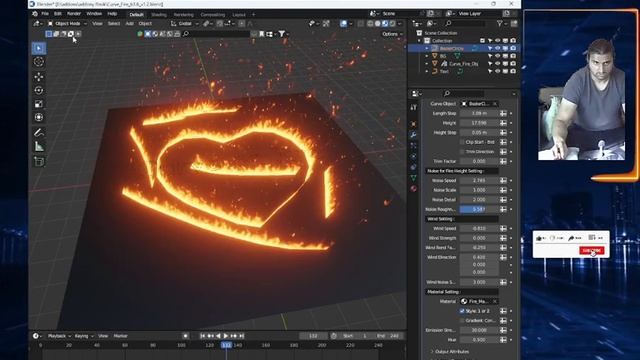Open the Object Mode dropdown
The image size is (640, 360).
[x=67, y=24]
